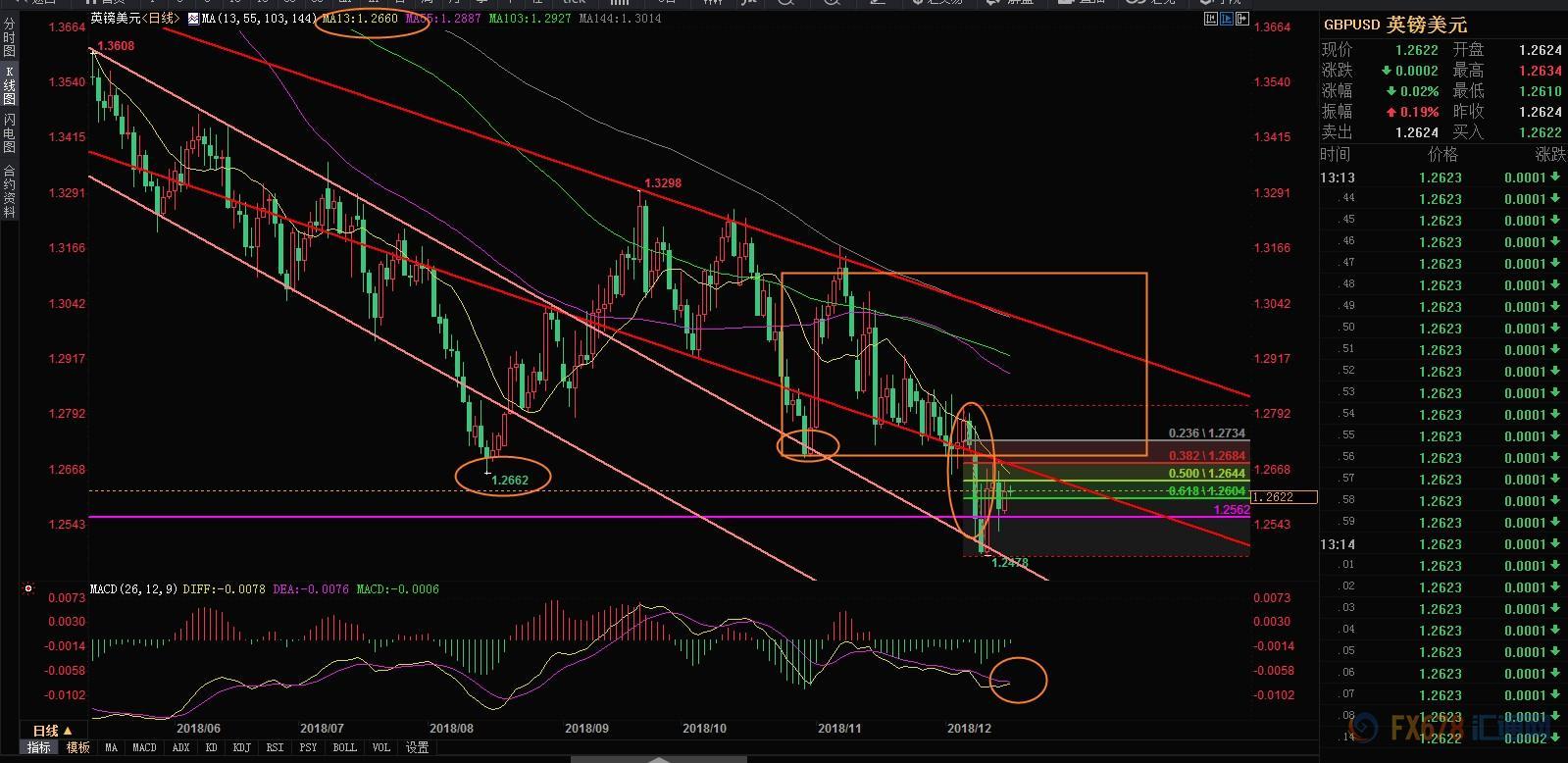The width and height of the screenshot is (1568, 763).
Task: Click the 1.2562 magenta line label
Action: pyautogui.click(x=1231, y=509)
